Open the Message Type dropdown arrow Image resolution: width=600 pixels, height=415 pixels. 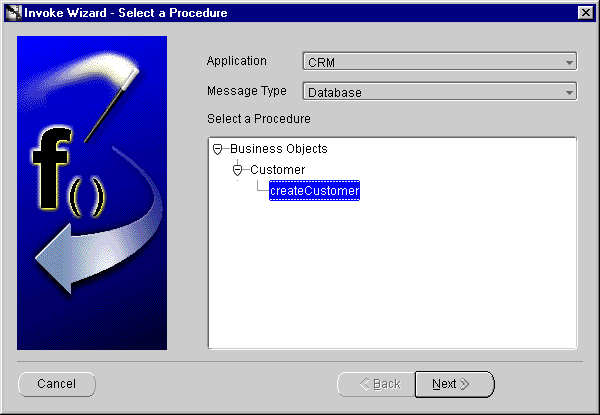pyautogui.click(x=569, y=92)
